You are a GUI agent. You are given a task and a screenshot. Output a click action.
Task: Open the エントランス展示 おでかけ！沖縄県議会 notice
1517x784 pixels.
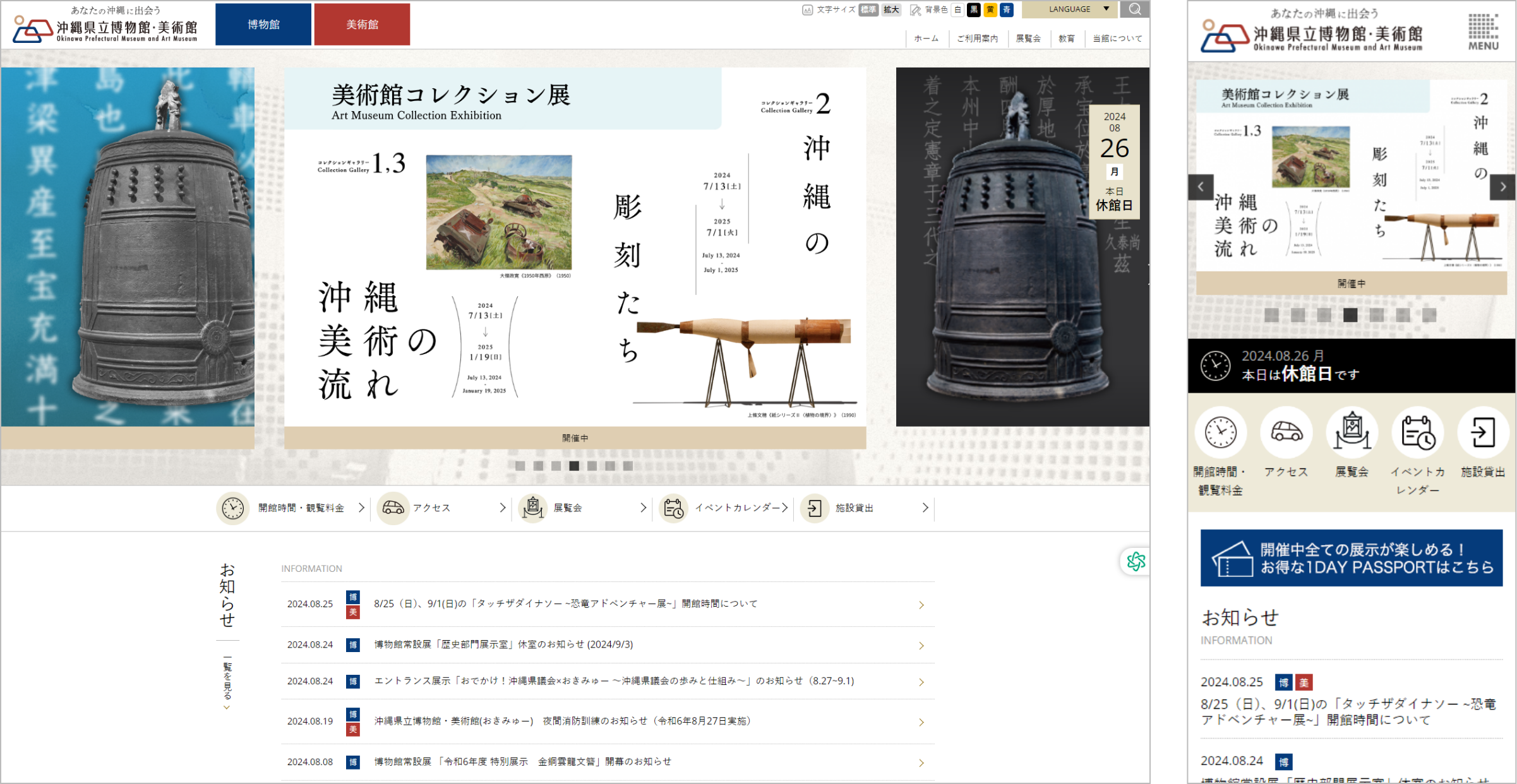point(614,681)
